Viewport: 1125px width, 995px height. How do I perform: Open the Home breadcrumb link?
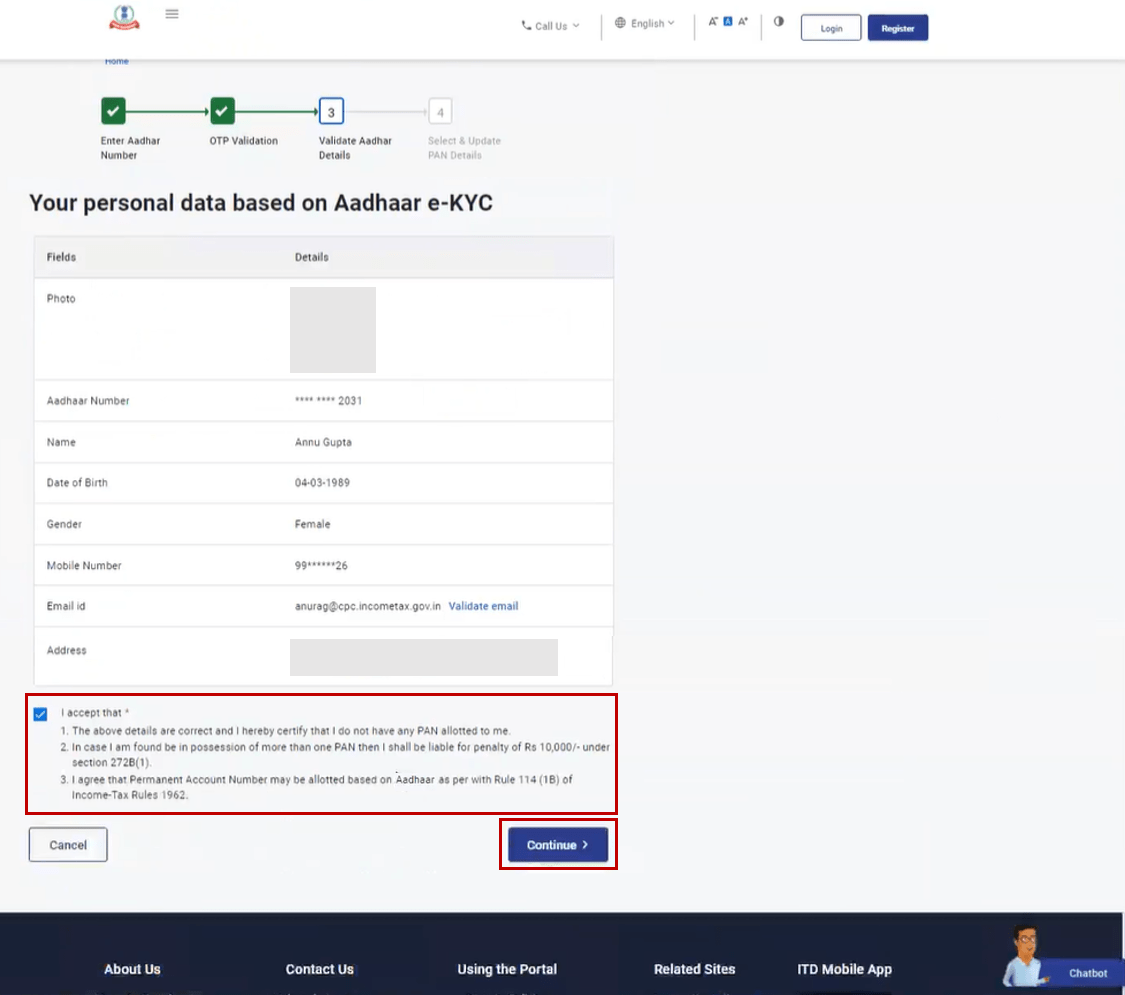(x=116, y=60)
